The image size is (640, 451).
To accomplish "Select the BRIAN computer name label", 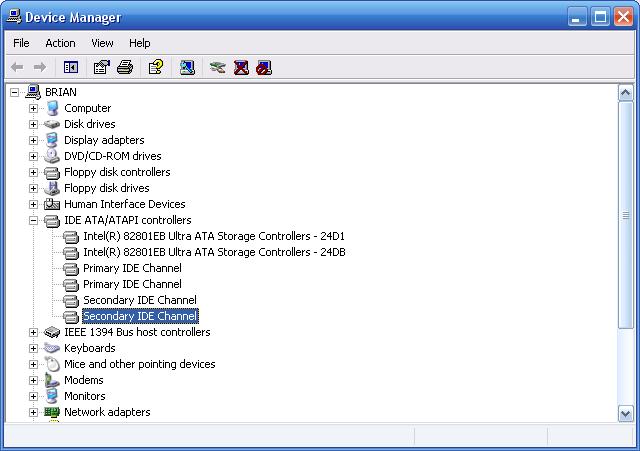I will click(x=61, y=92).
